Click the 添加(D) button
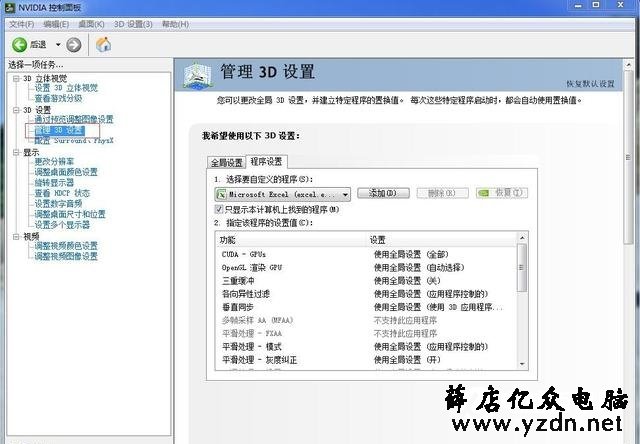 [383, 193]
